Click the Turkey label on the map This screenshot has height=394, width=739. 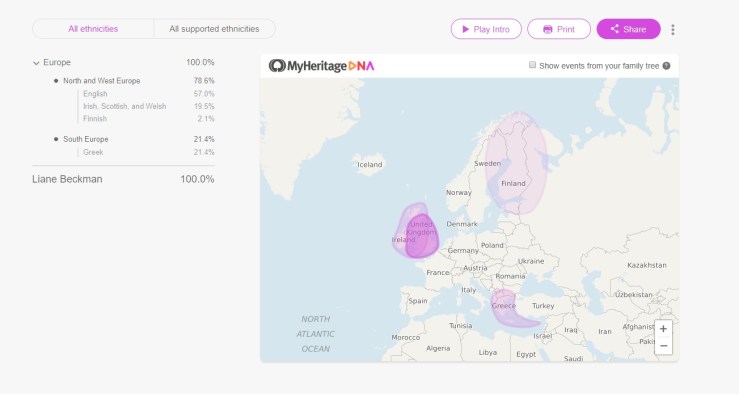(543, 306)
